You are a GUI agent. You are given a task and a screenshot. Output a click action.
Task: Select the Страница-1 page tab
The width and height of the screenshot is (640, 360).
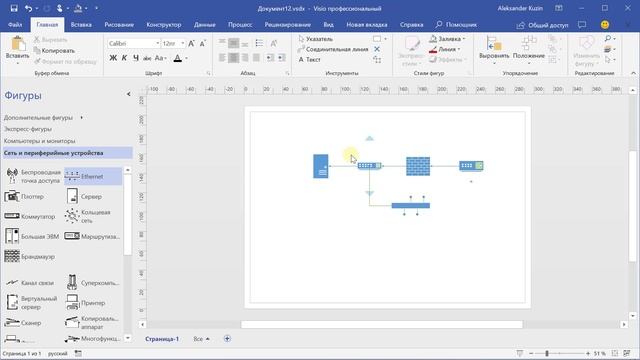162,339
